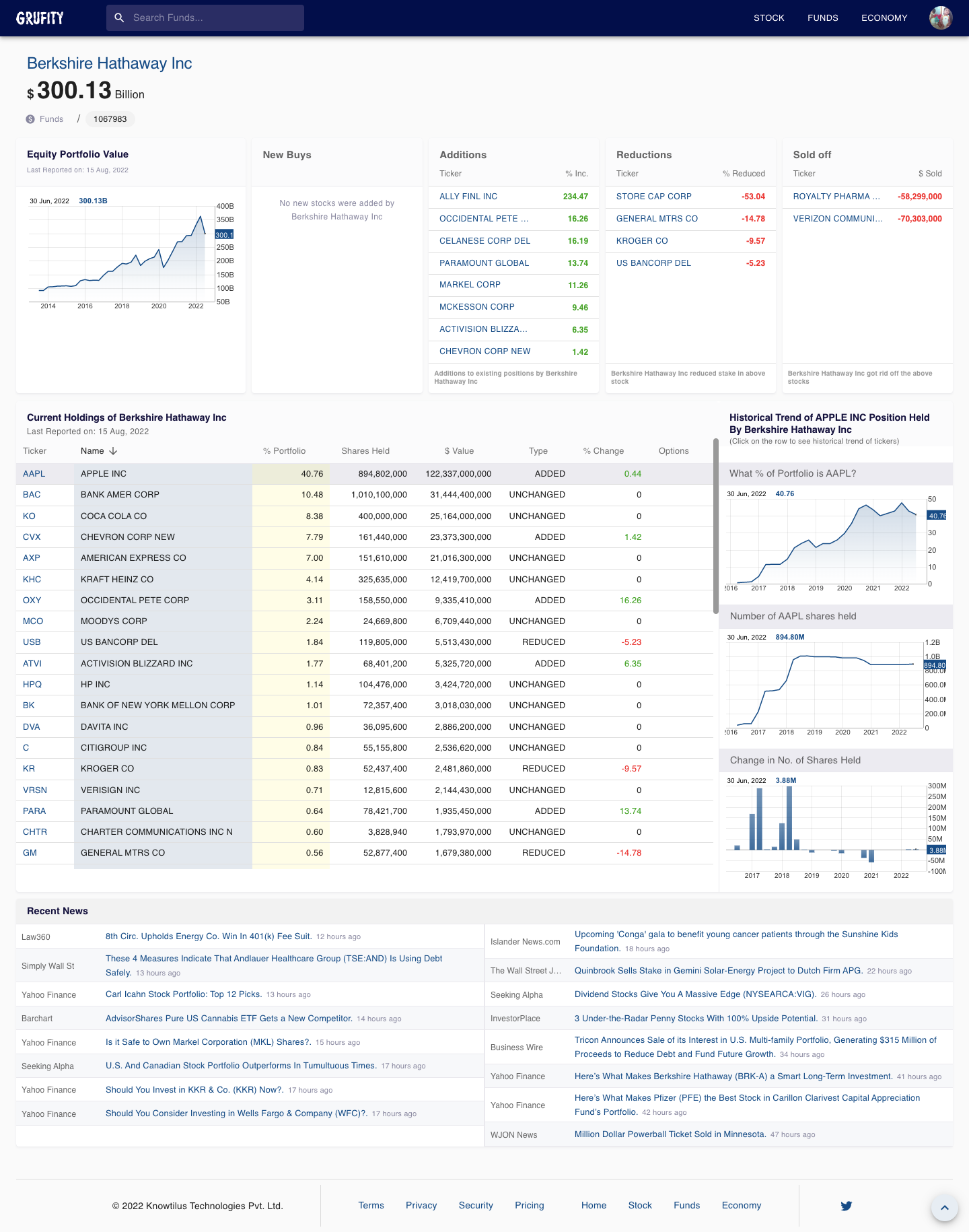Image resolution: width=969 pixels, height=1232 pixels.
Task: Click the Berkshire Hathaway Inc title
Action: click(x=109, y=63)
